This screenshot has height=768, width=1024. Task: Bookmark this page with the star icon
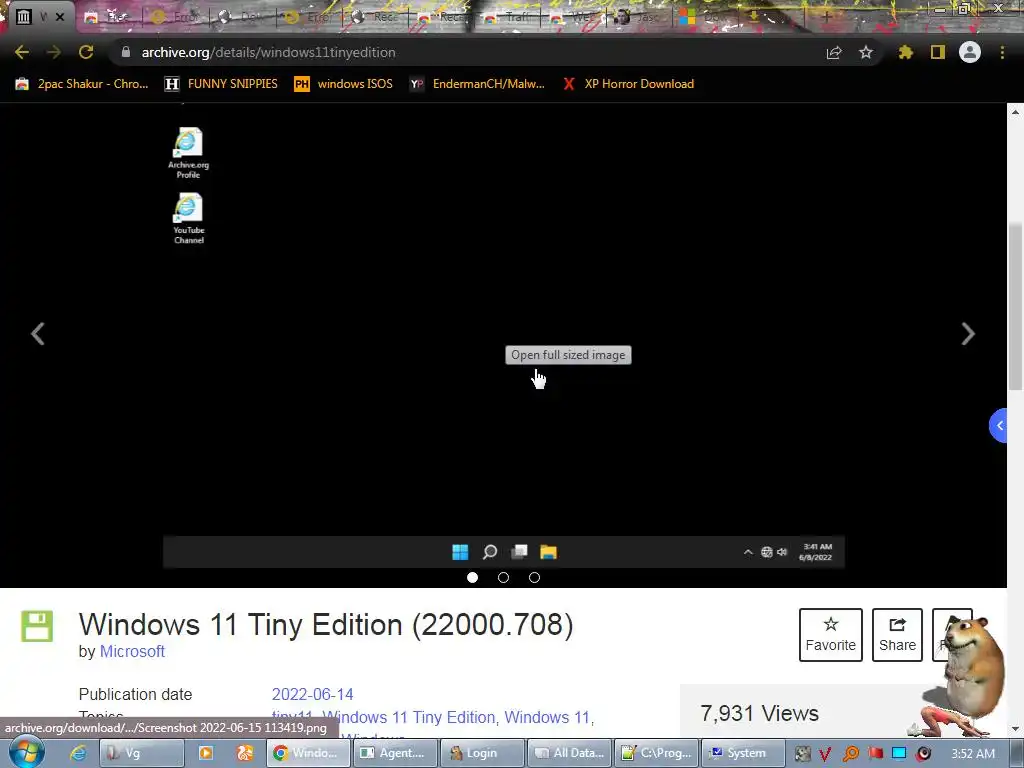click(866, 52)
